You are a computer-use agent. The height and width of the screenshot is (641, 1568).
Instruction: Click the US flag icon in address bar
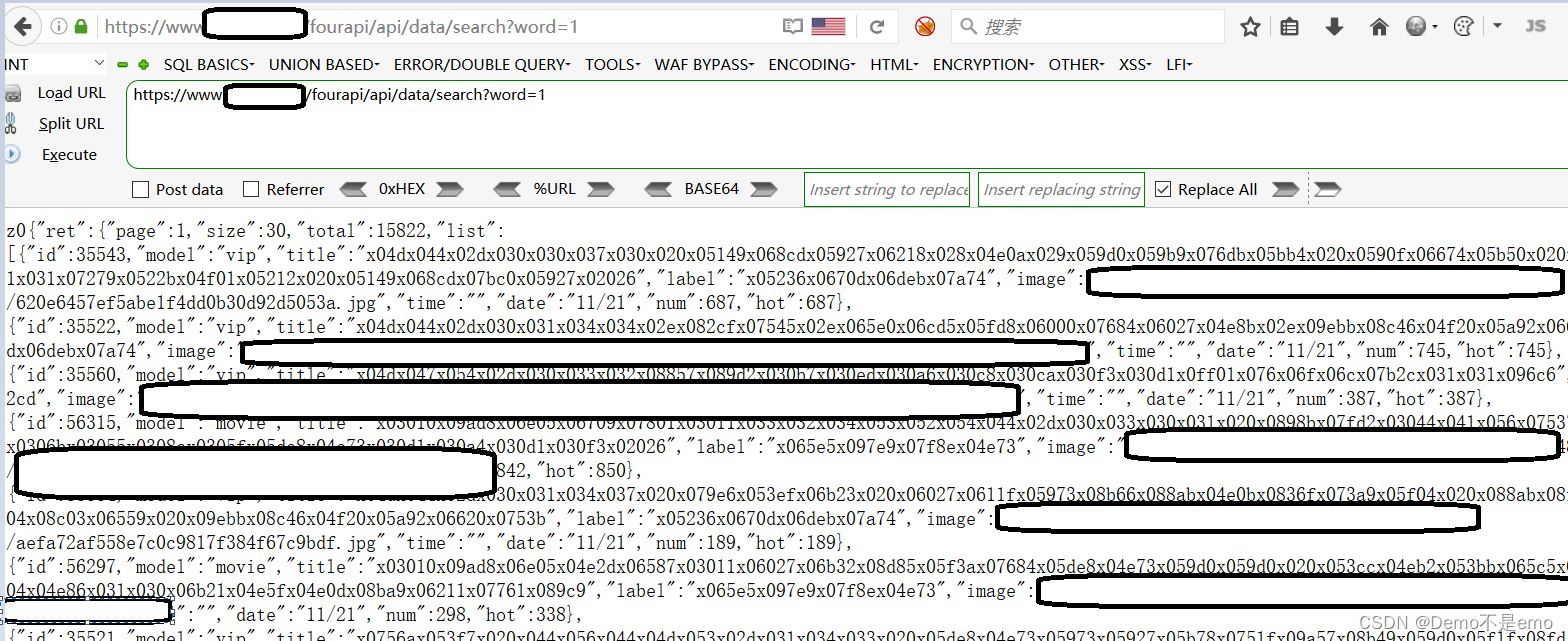(828, 27)
